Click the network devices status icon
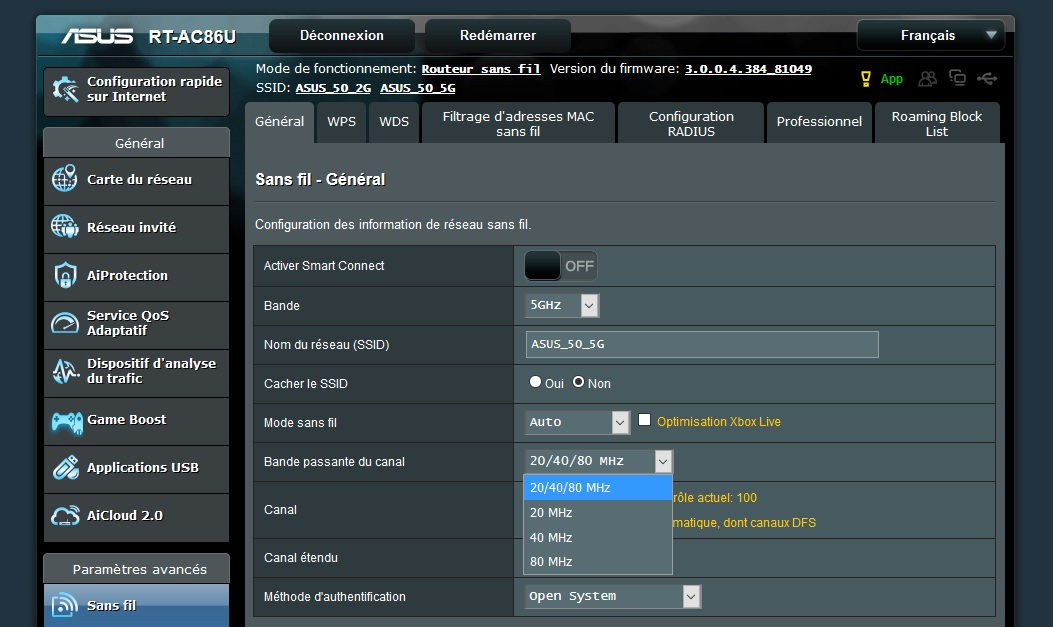The height and width of the screenshot is (627, 1053). tap(957, 78)
